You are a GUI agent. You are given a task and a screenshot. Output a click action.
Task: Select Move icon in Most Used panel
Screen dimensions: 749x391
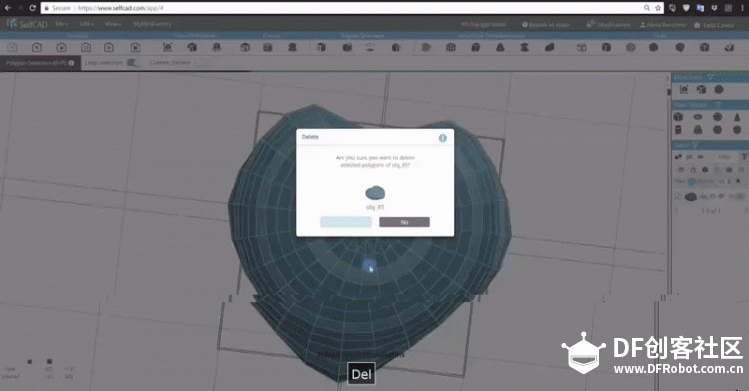click(684, 89)
